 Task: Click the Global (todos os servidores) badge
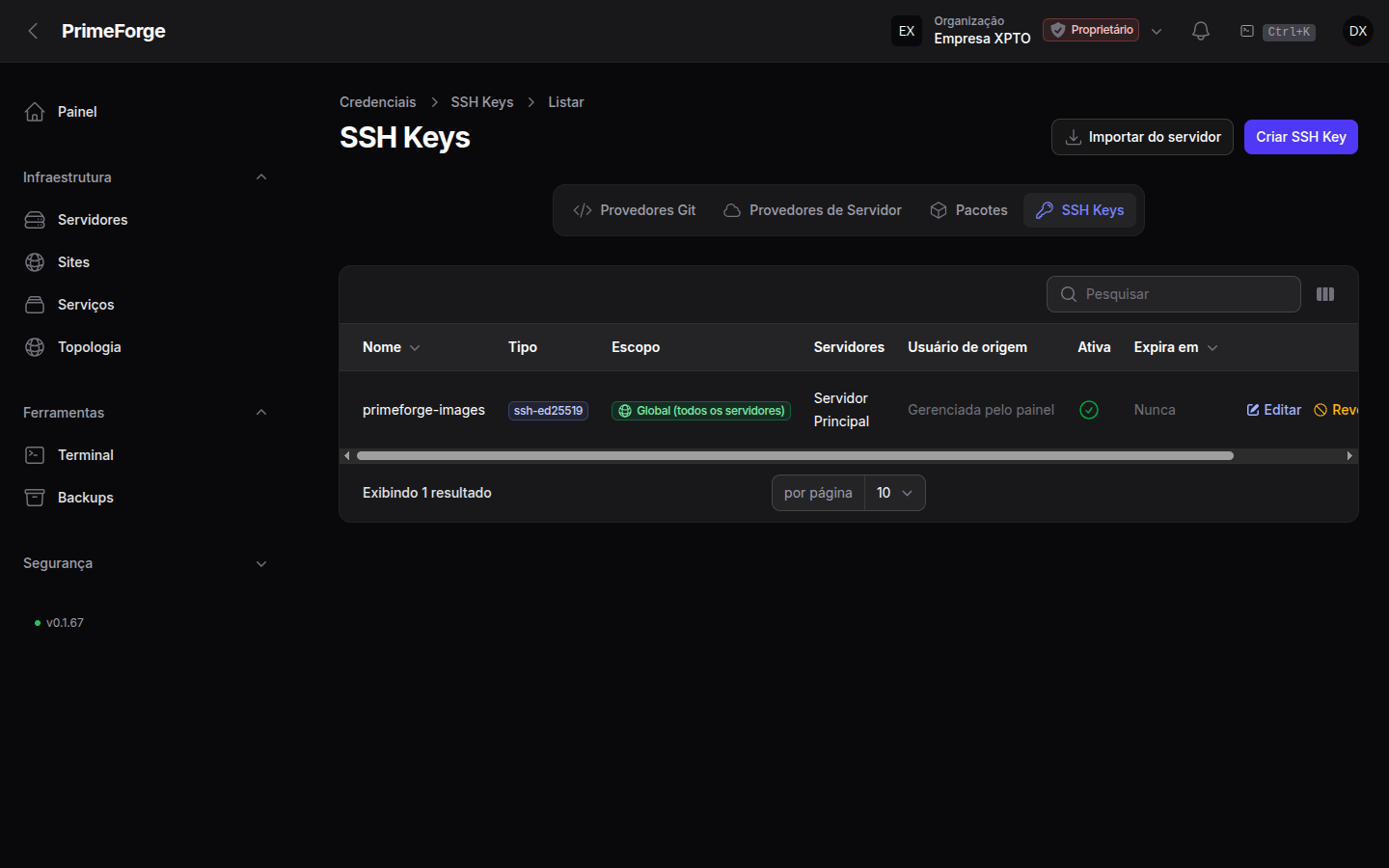pyautogui.click(x=701, y=411)
